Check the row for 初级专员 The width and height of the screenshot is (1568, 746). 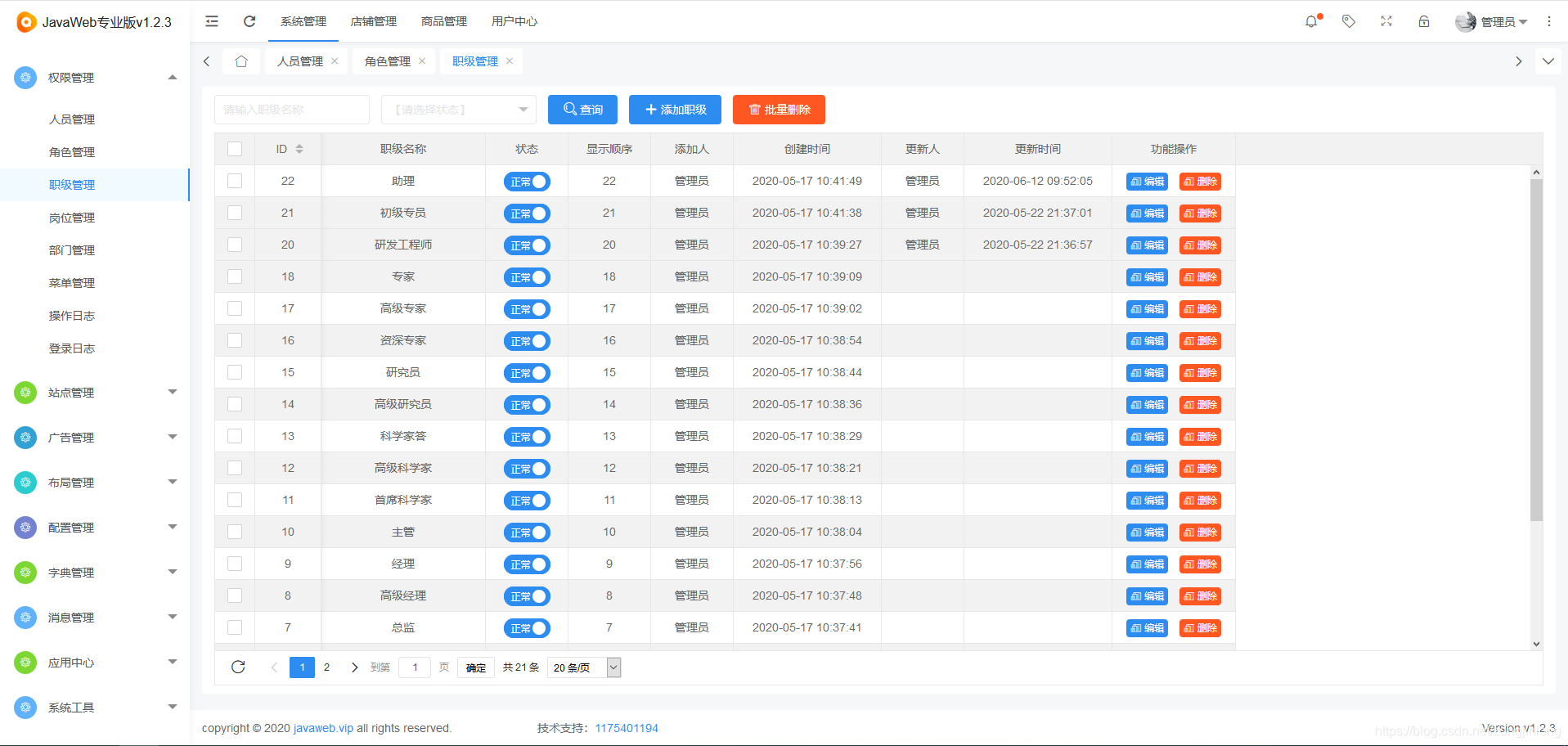(x=235, y=213)
